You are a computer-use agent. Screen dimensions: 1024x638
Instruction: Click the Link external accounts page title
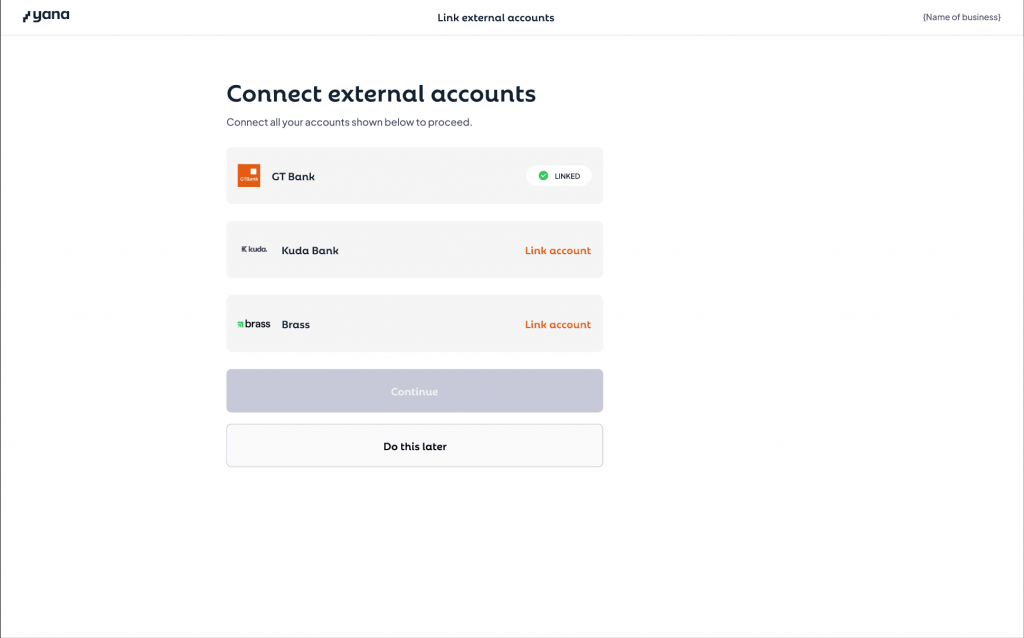495,17
